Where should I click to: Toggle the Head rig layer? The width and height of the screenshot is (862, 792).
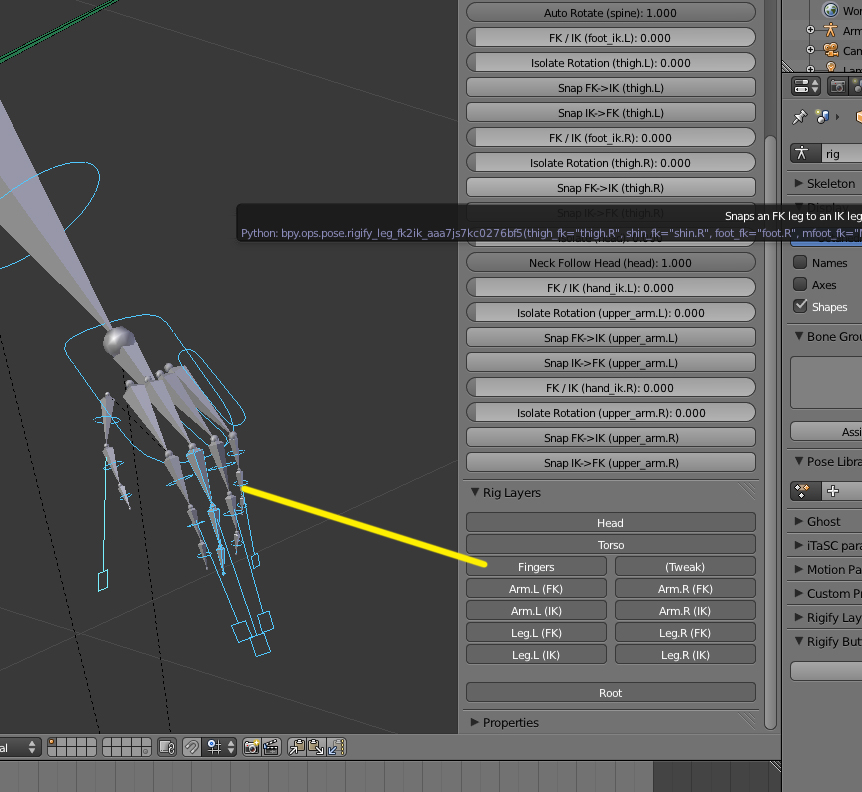611,522
